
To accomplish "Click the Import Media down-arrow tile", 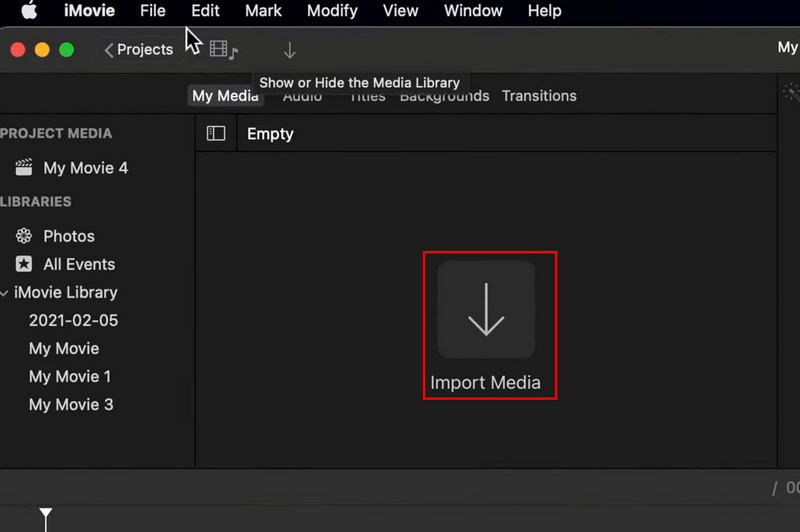I will click(x=486, y=309).
